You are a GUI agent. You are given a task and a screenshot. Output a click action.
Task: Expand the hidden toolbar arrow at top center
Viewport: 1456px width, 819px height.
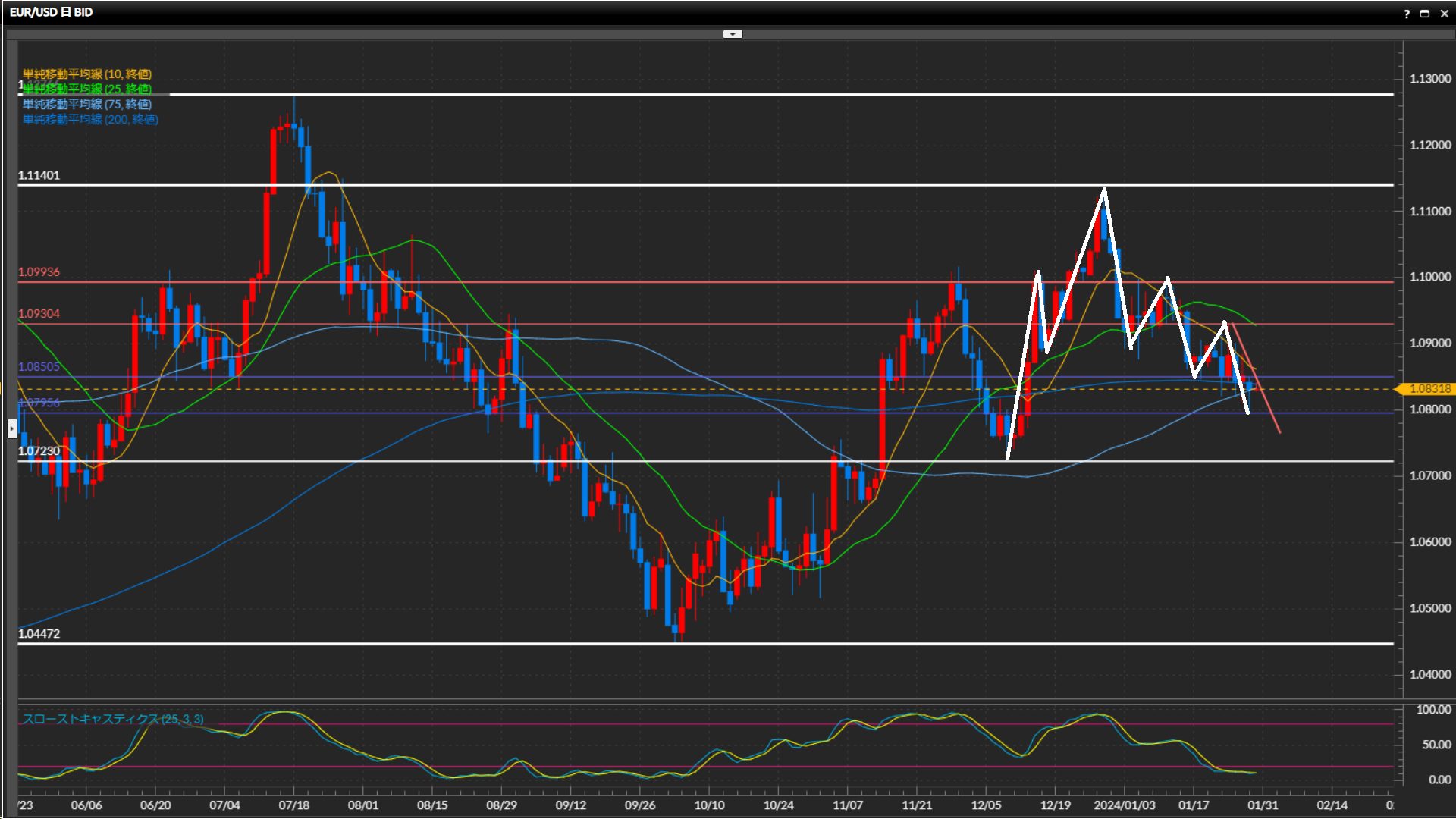click(733, 34)
